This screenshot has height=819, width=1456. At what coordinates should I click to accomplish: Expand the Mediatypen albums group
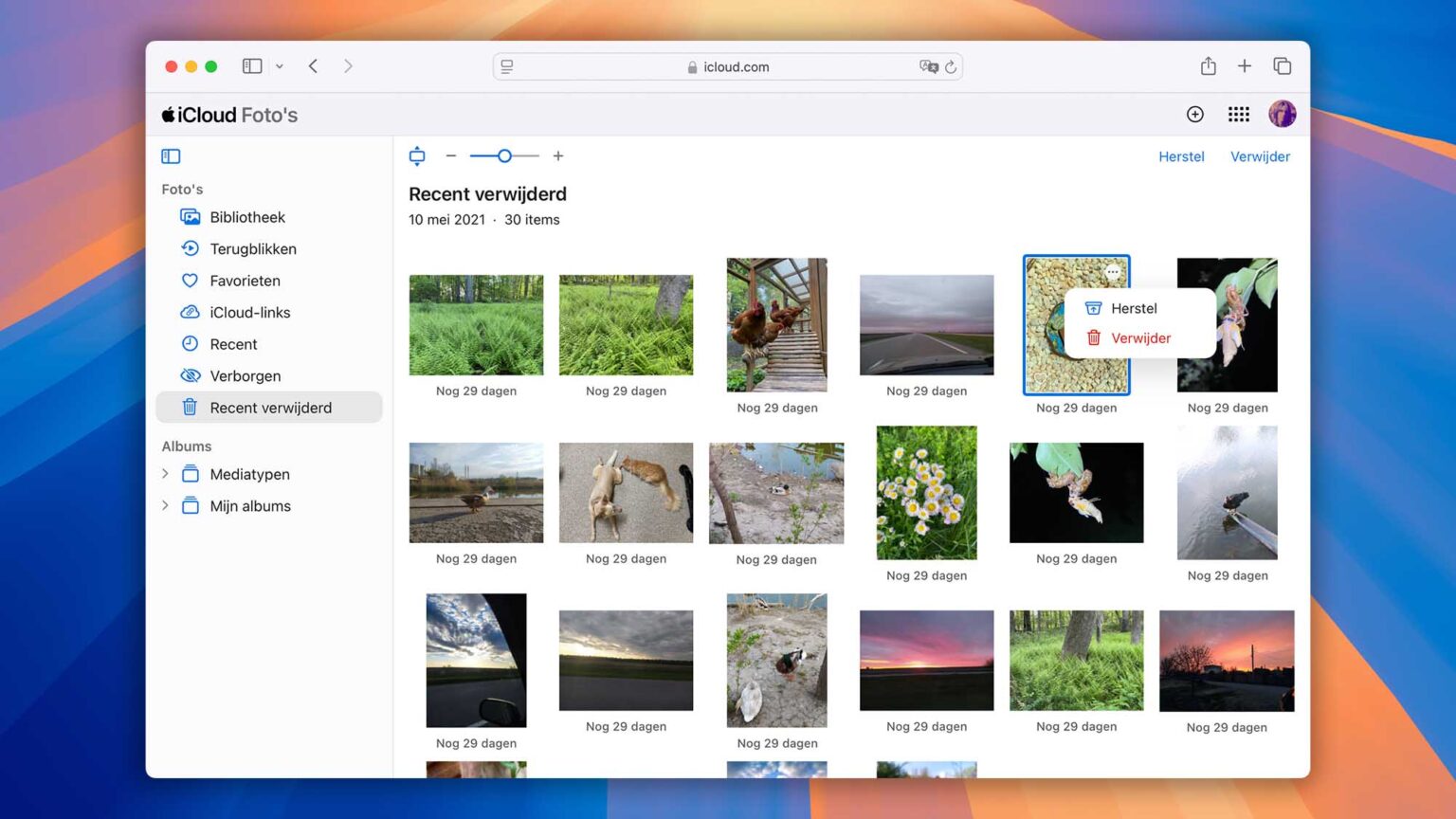click(165, 474)
